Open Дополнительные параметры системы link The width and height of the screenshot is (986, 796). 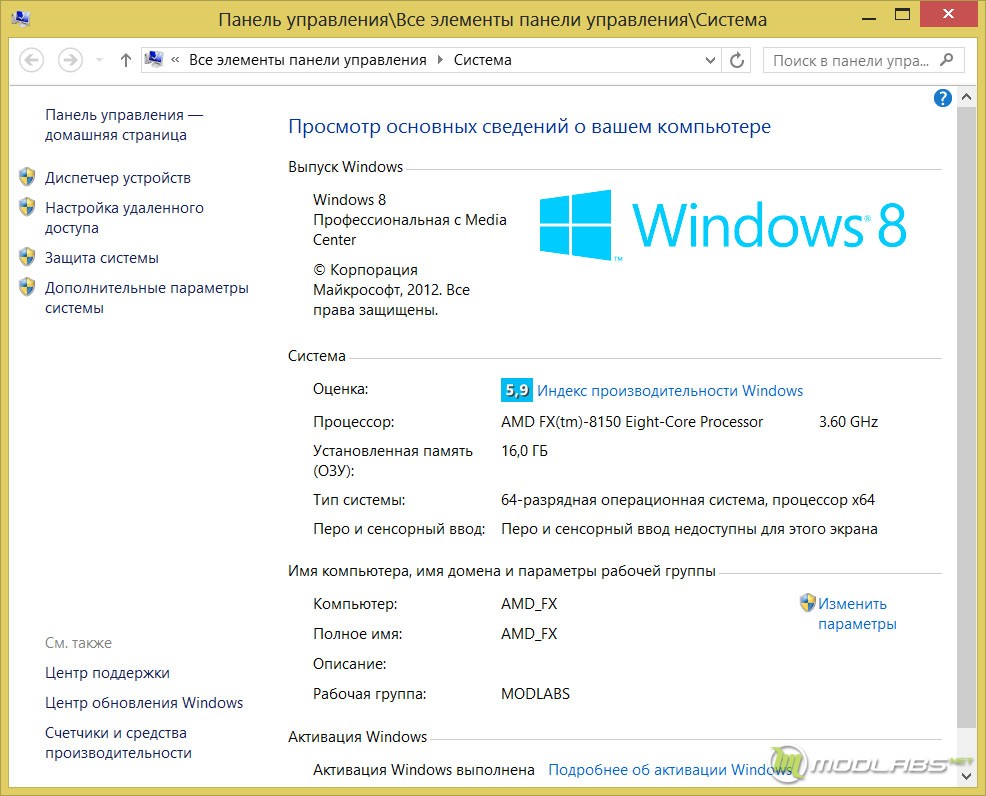tap(147, 298)
